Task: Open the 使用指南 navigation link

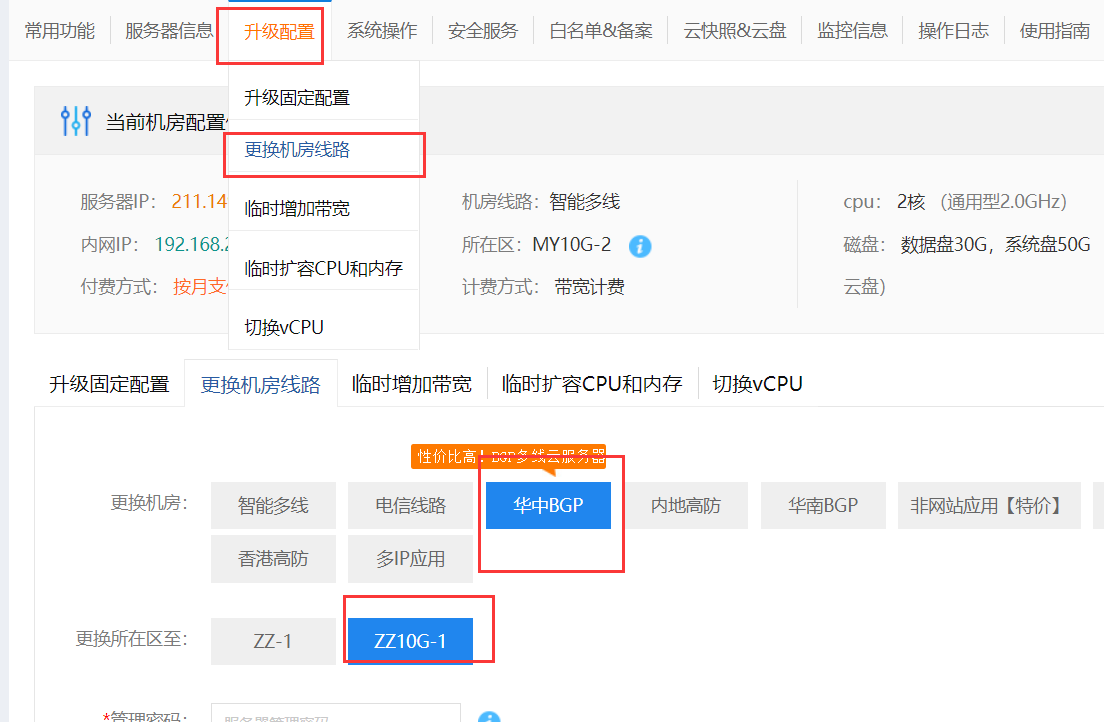Action: (x=1054, y=31)
